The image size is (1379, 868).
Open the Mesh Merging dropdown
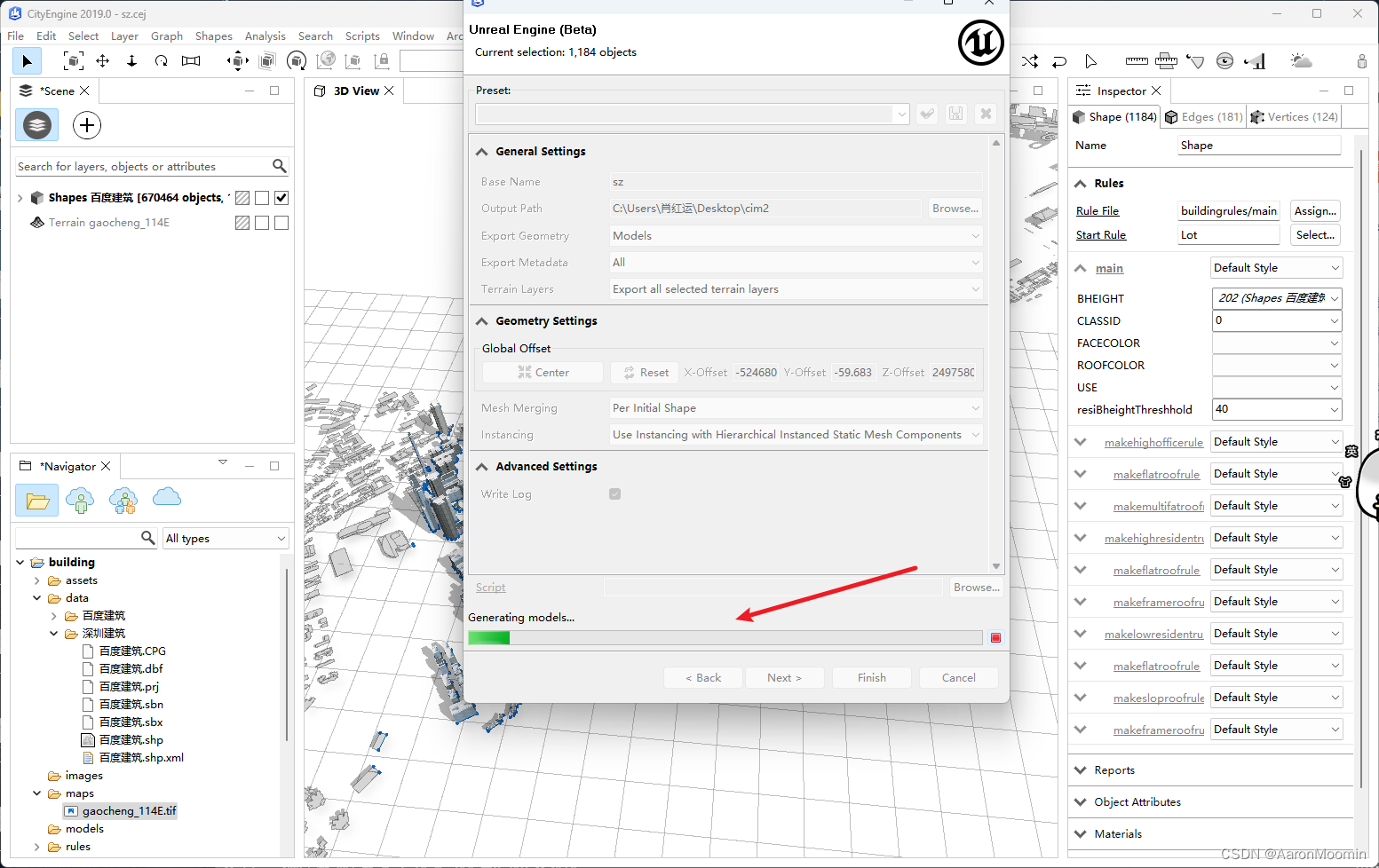pos(796,407)
